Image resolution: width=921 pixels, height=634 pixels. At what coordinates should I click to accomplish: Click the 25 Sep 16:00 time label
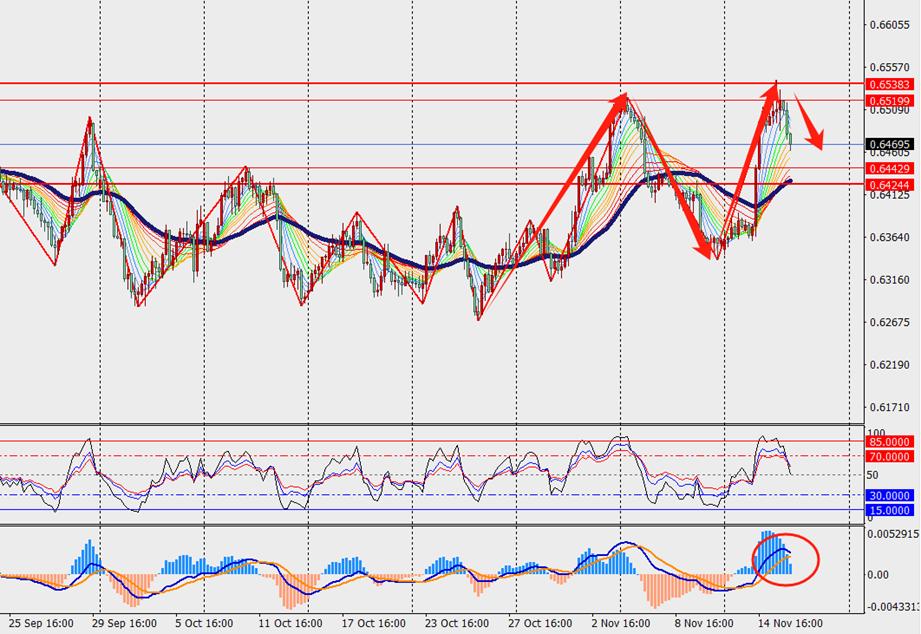point(42,623)
